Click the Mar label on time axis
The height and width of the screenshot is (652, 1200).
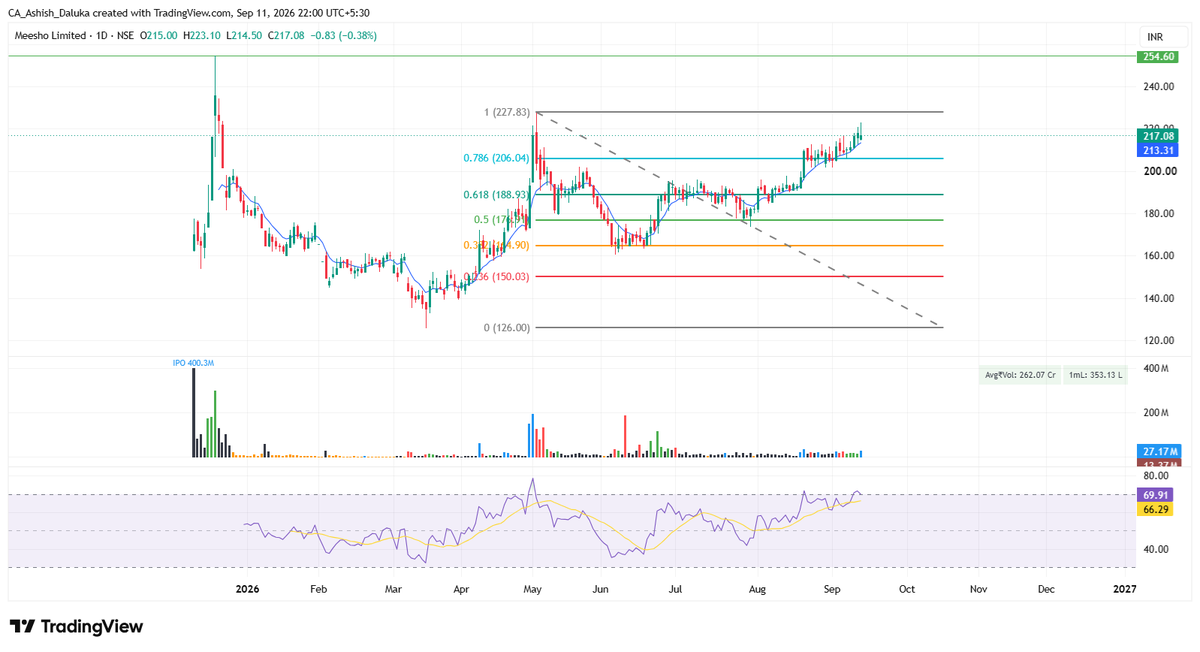pyautogui.click(x=394, y=590)
